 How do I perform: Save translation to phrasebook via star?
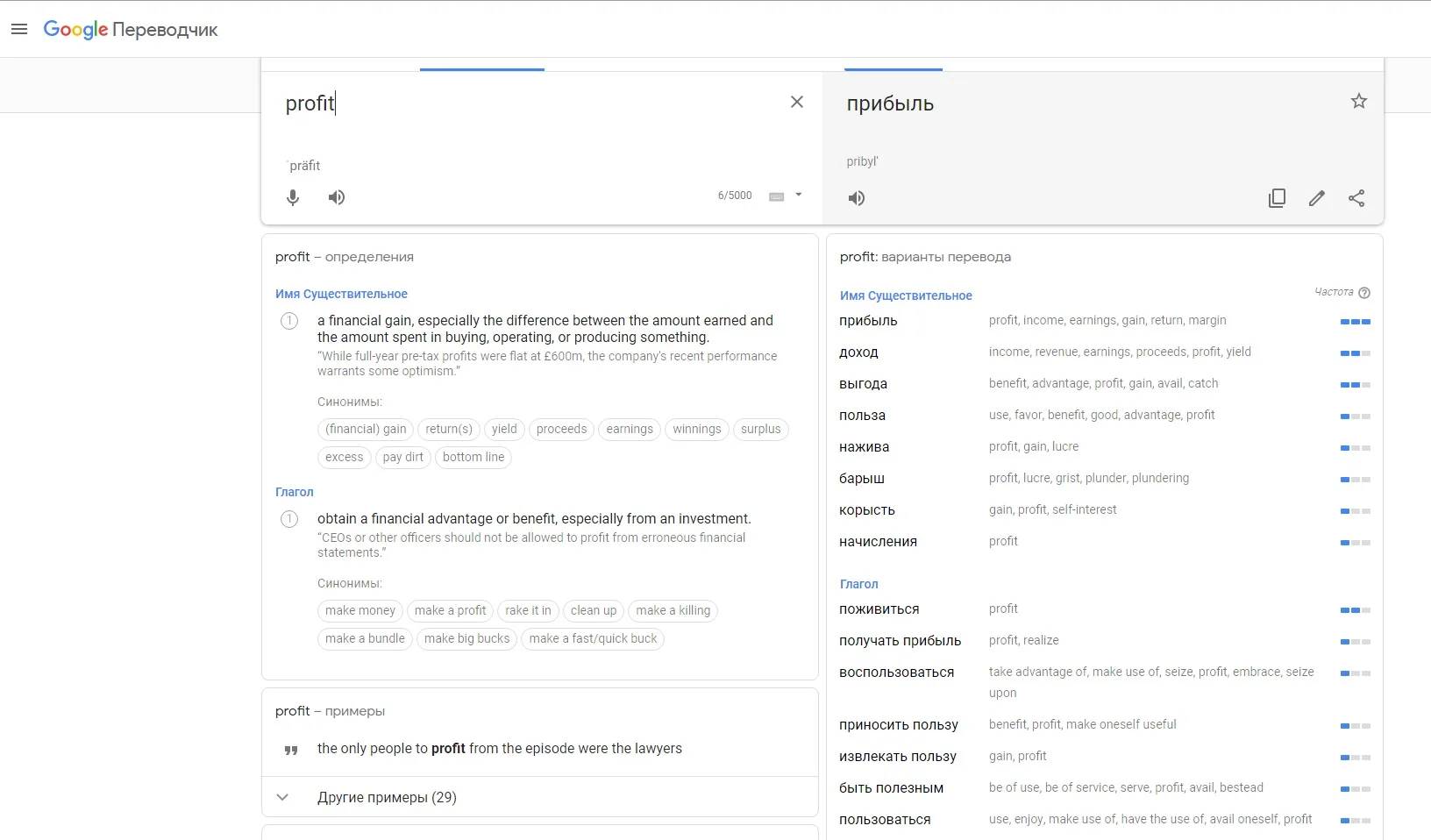1358,101
